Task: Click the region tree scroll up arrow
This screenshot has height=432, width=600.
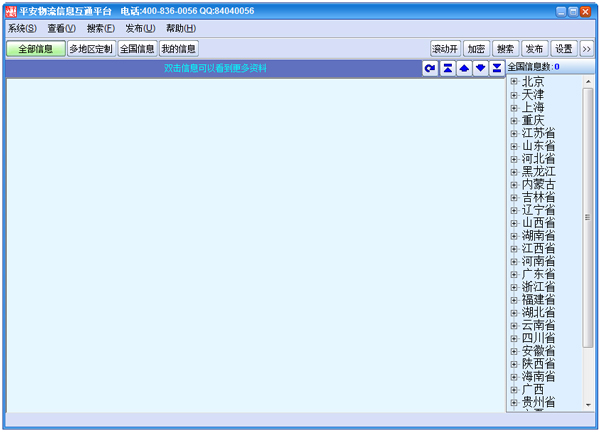Action: pyautogui.click(x=588, y=82)
